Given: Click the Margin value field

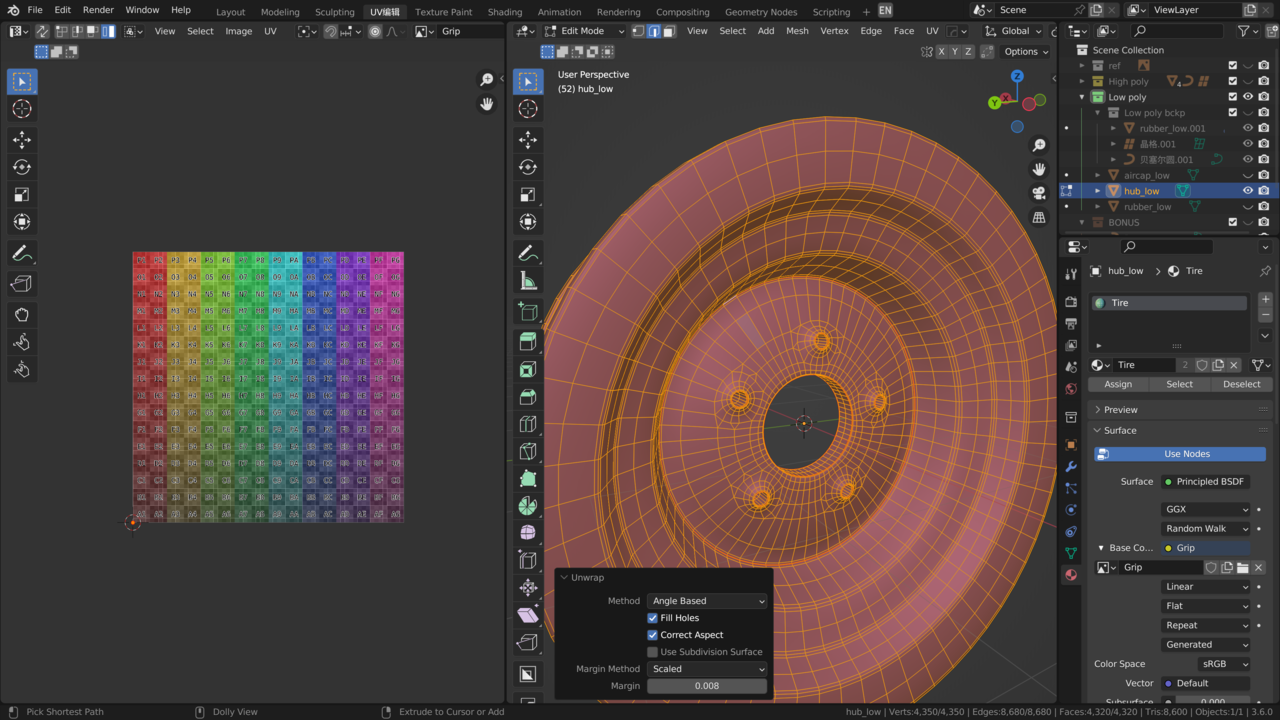Looking at the screenshot, I should (x=707, y=686).
